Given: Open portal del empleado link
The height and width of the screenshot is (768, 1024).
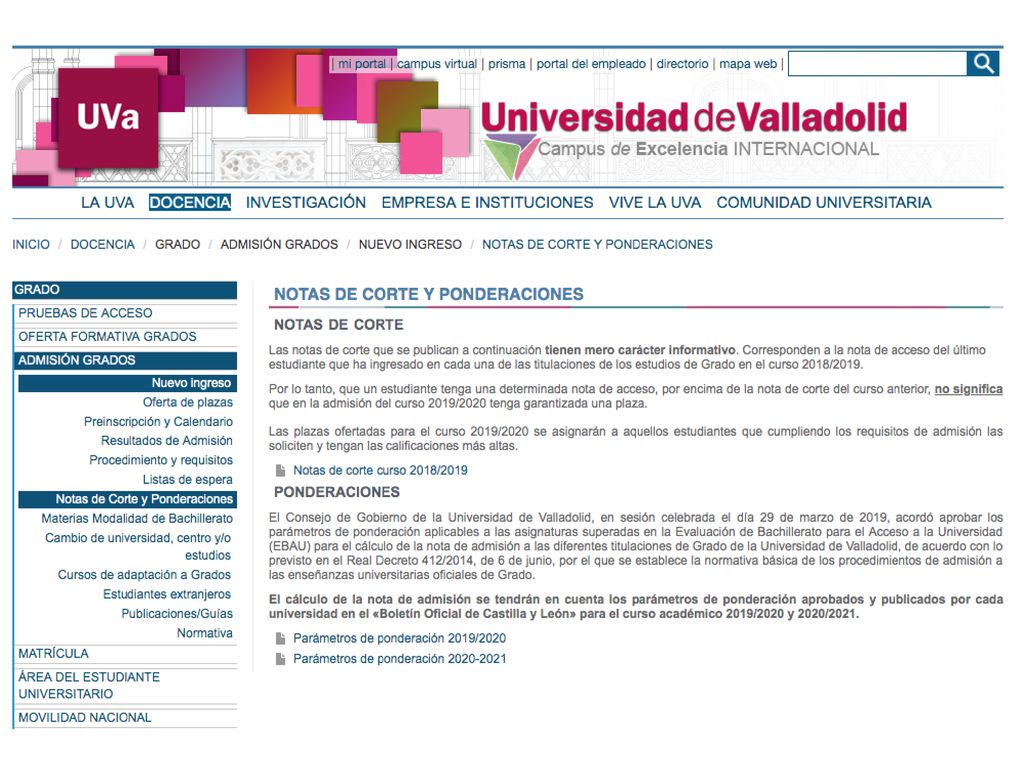Looking at the screenshot, I should coord(591,64).
